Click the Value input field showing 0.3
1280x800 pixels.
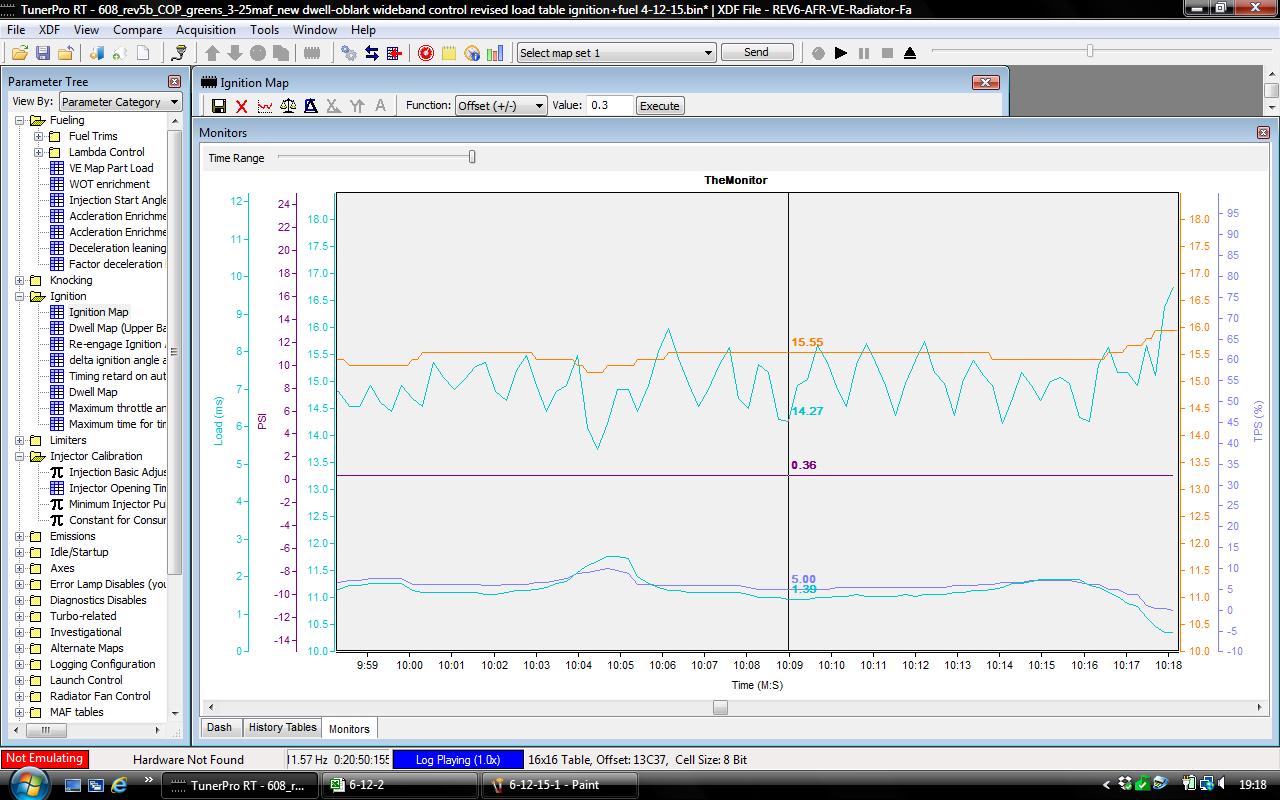tap(610, 105)
